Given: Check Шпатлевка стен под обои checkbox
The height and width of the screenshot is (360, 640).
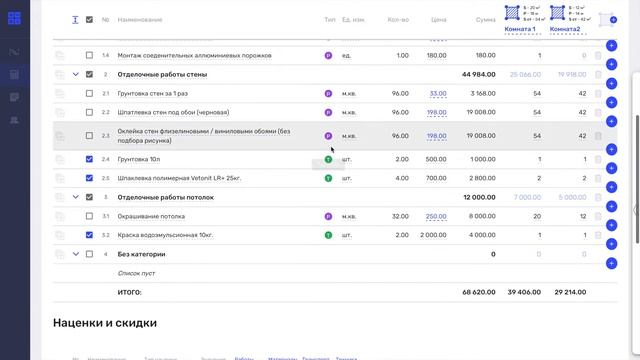Looking at the screenshot, I should click(x=89, y=112).
